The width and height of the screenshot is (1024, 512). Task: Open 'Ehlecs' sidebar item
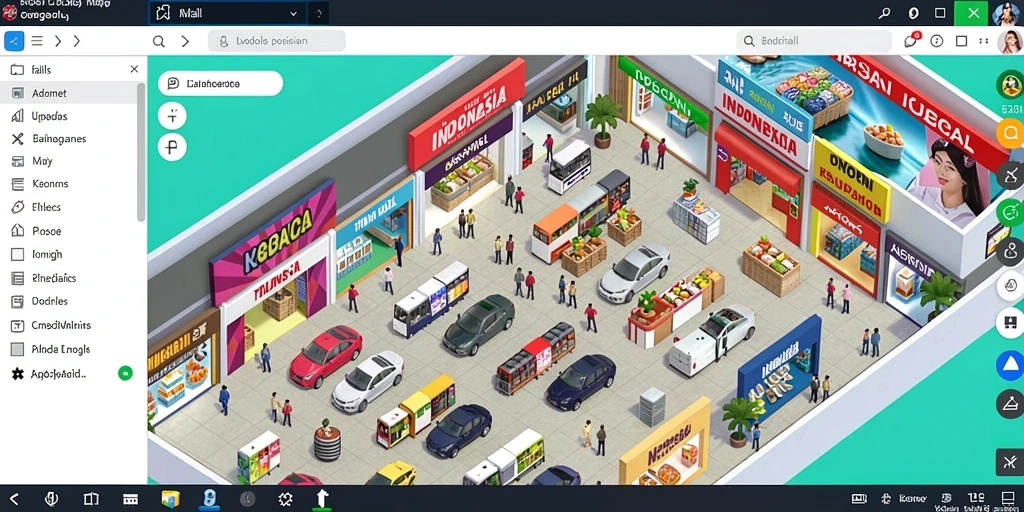coord(68,207)
